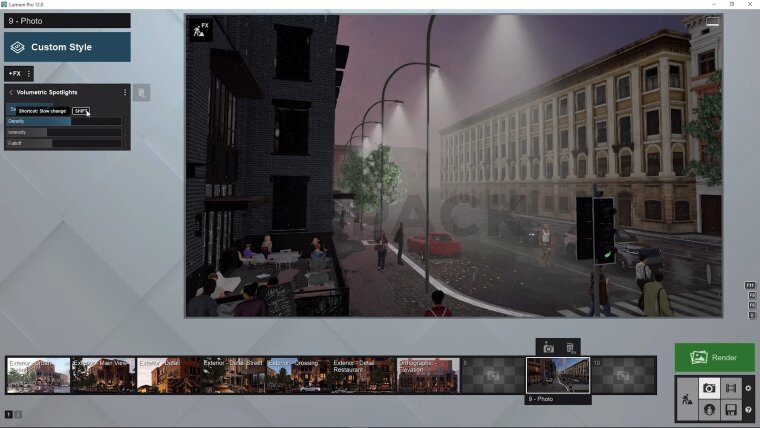Click the Intensity slider
The image size is (760, 428).
(65, 132)
